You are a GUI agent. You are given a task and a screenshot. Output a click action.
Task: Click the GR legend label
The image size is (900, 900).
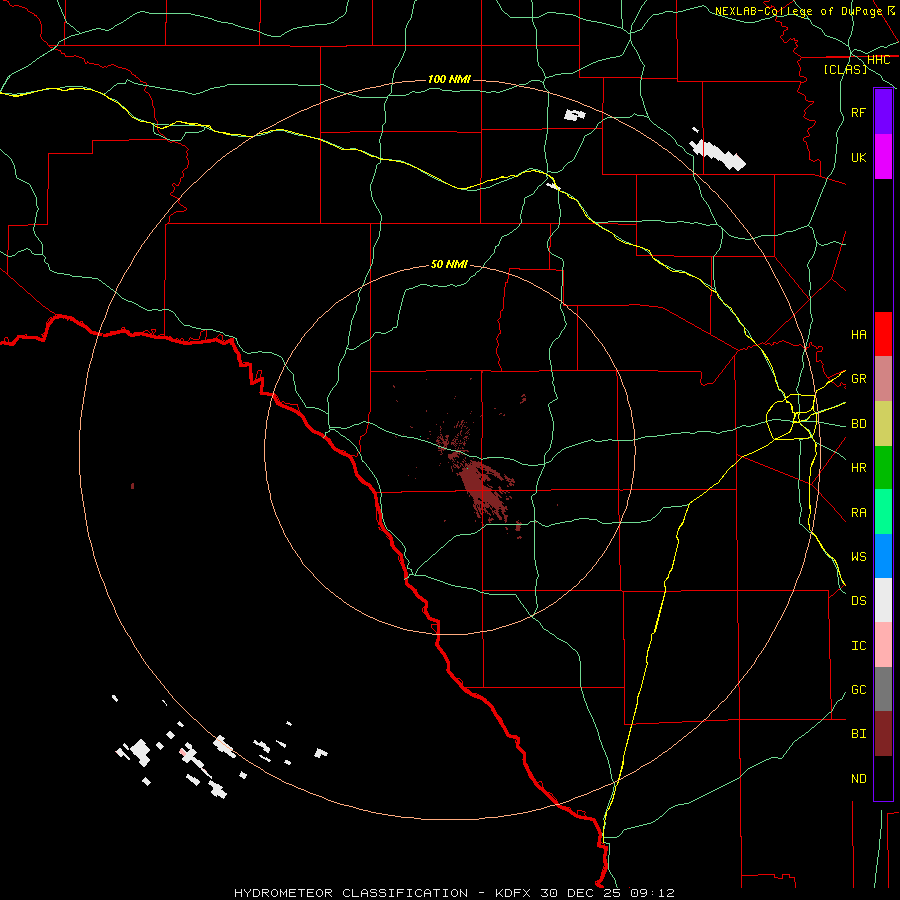coord(859,379)
